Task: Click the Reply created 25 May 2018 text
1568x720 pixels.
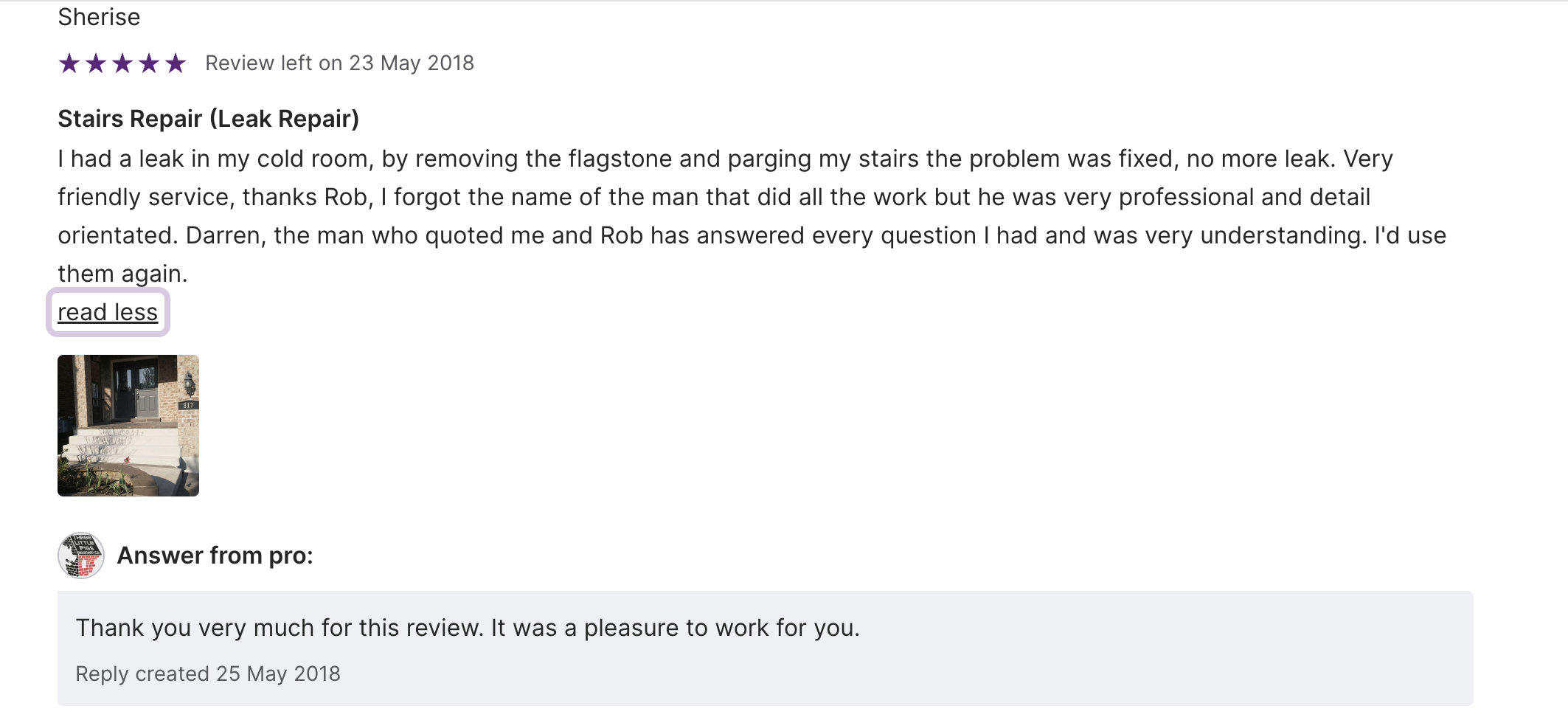Action: 208,674
